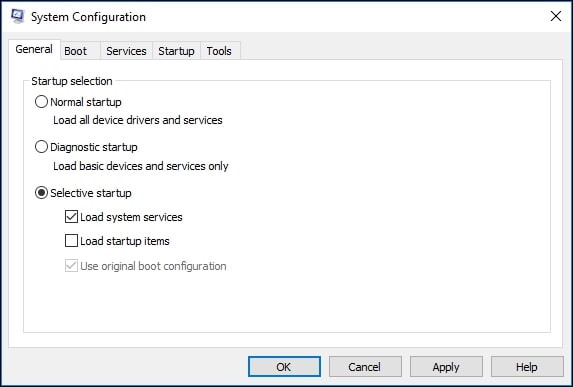Select the Normal startup radio button
This screenshot has width=573, height=387.
[x=41, y=102]
